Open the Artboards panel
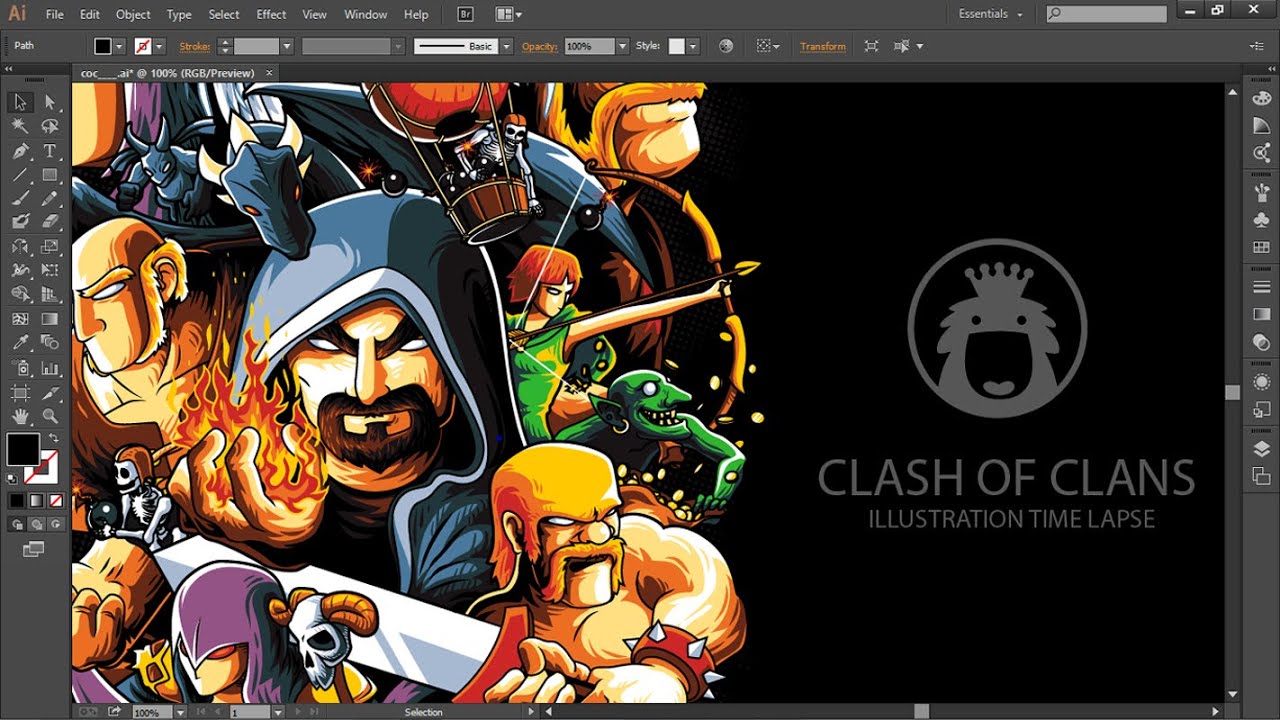The image size is (1280, 720). coord(1261,476)
